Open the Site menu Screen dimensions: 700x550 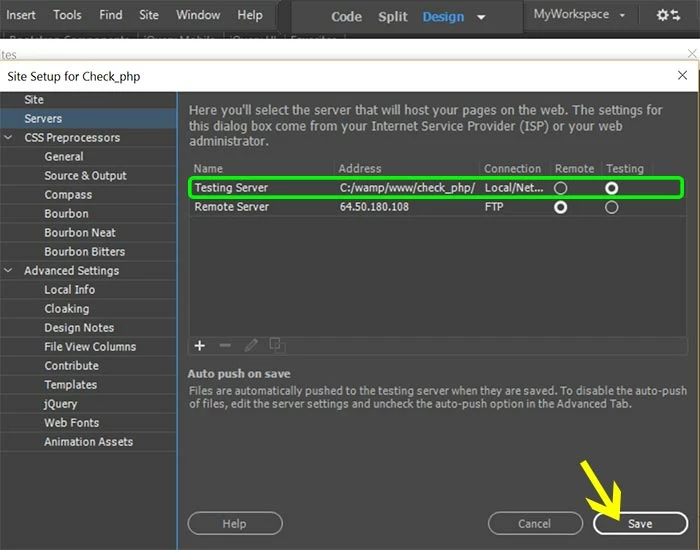(x=149, y=15)
